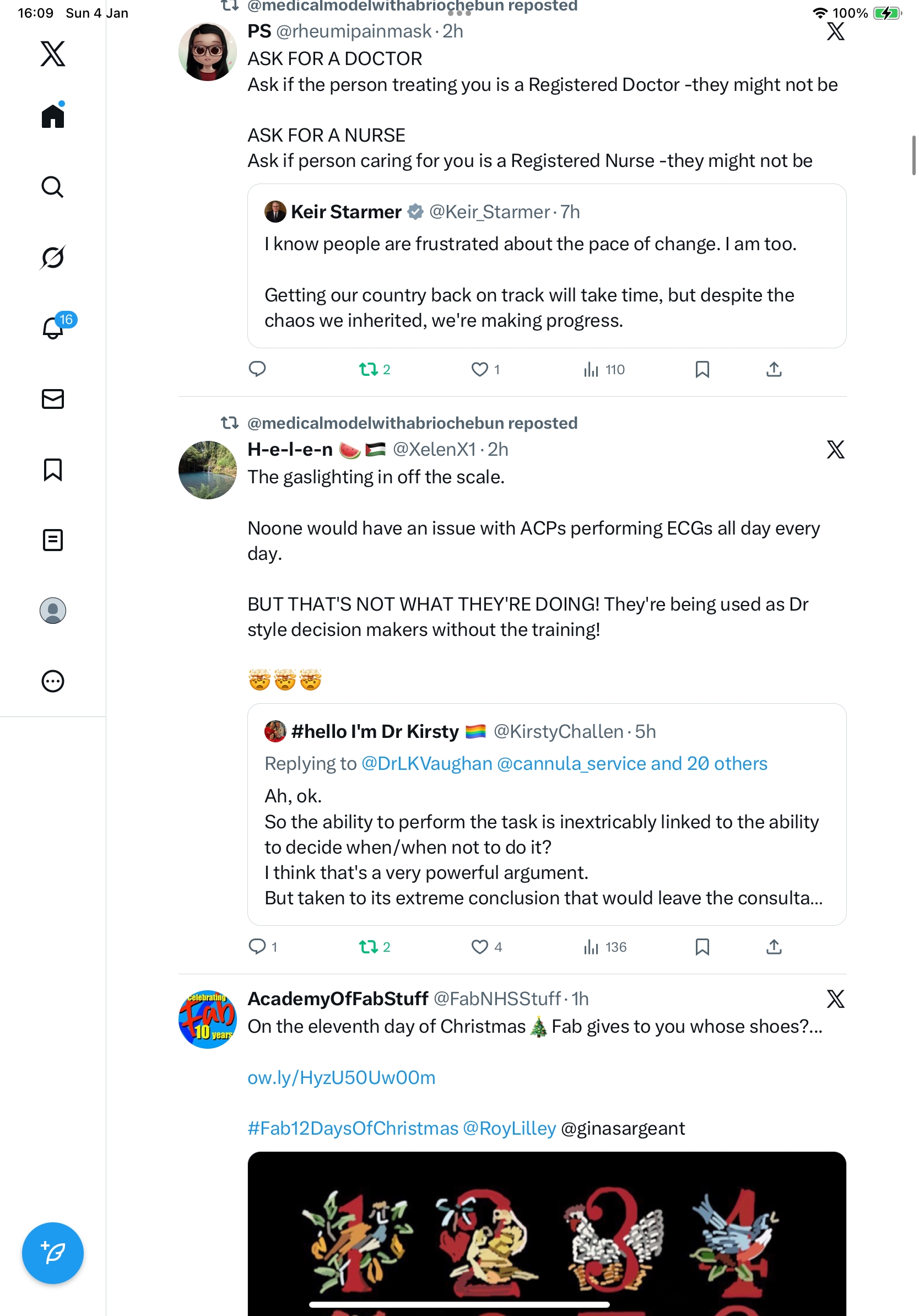Open Grok menu on AcademyOfFabStuff post
This screenshot has height=1316, width=919.
click(x=835, y=999)
